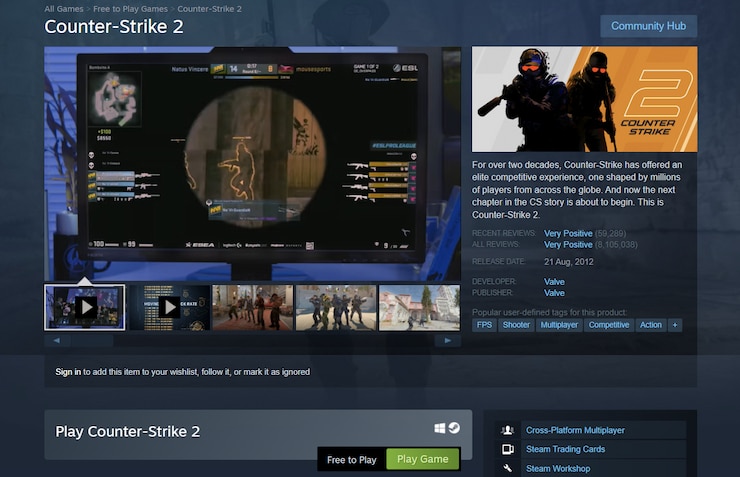
Task: Click the Steam Trading Cards icon
Action: pos(508,449)
